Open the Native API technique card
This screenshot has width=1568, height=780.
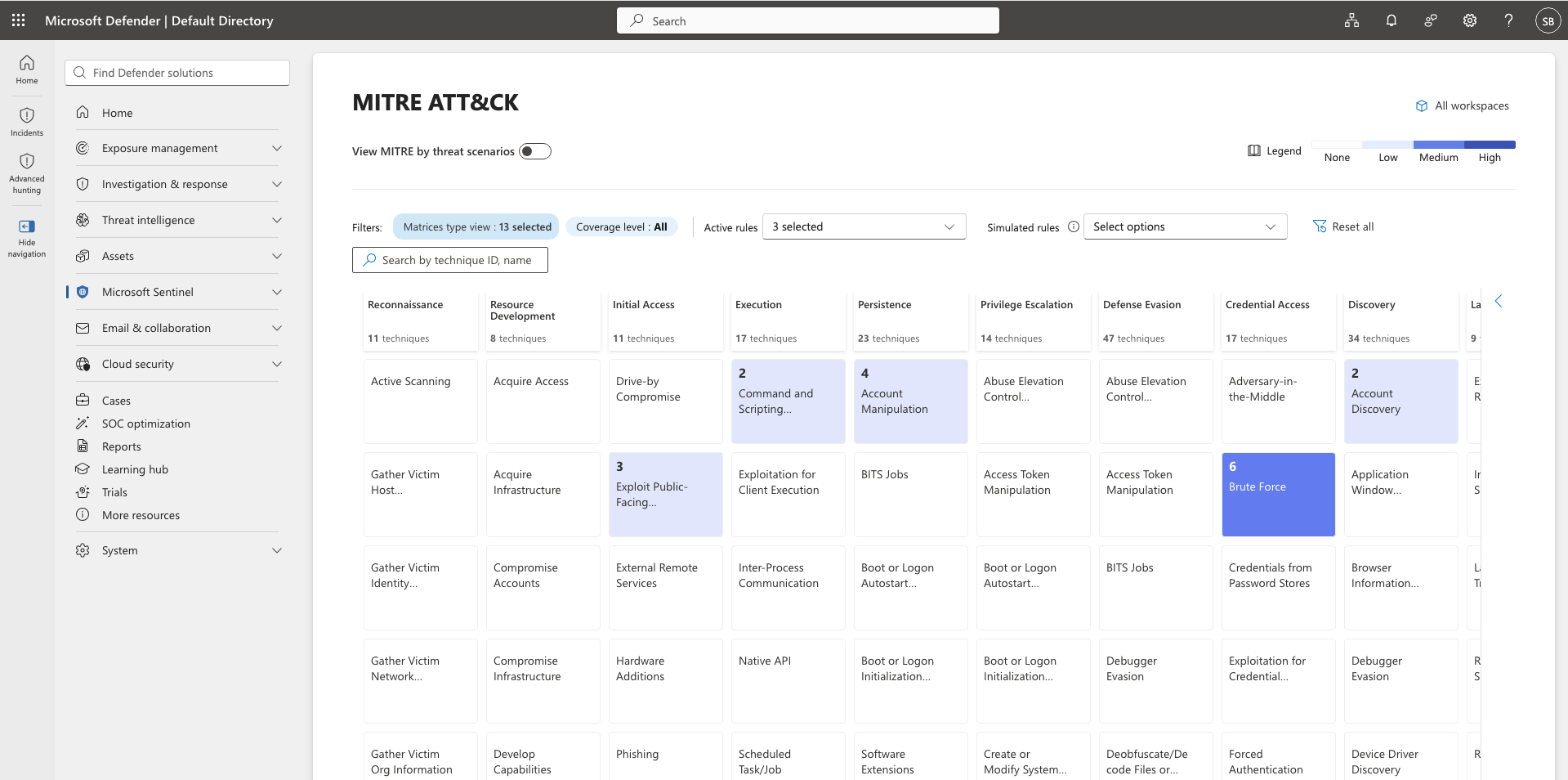pos(788,681)
